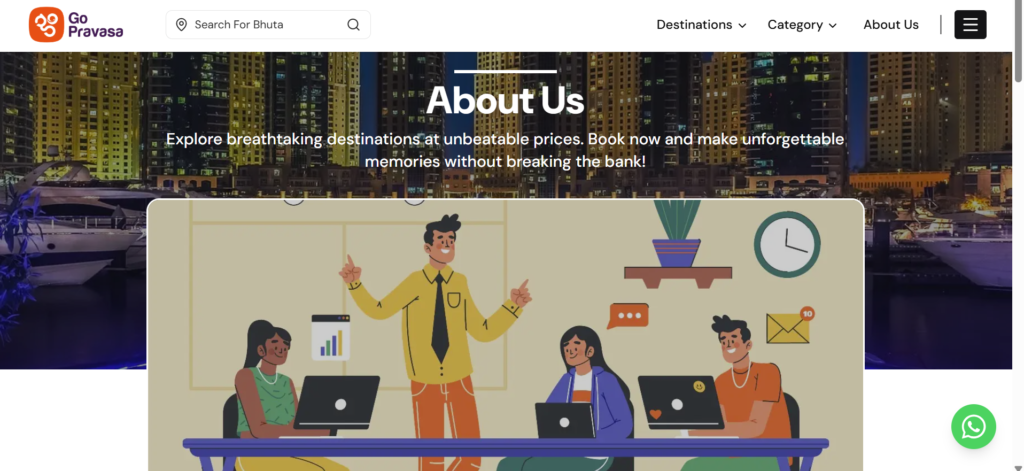Click the Go Pravasa brand name text
Viewport: 1024px width, 471px height.
[x=95, y=25]
